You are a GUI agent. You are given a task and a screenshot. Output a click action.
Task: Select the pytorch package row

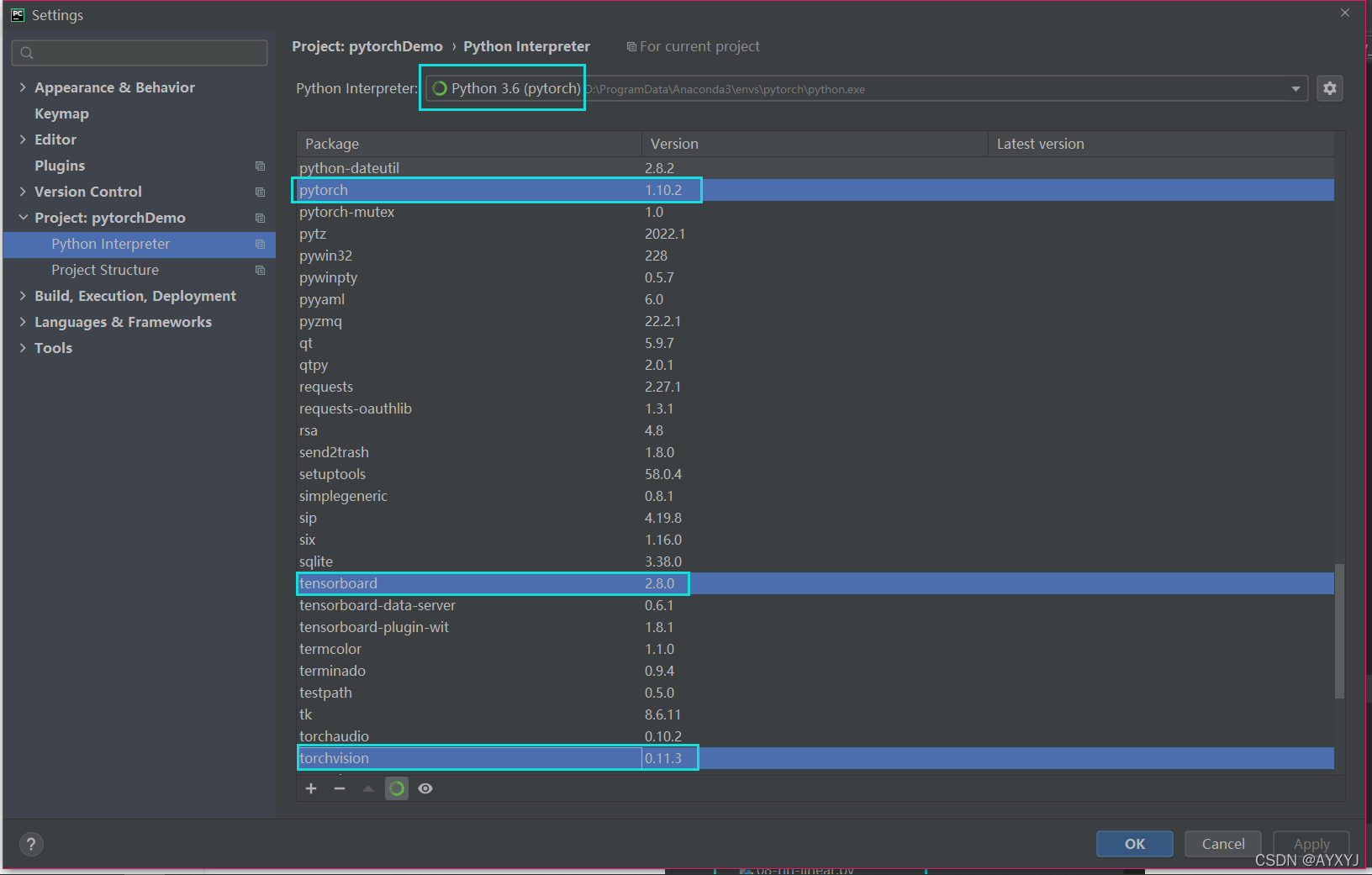coord(815,190)
